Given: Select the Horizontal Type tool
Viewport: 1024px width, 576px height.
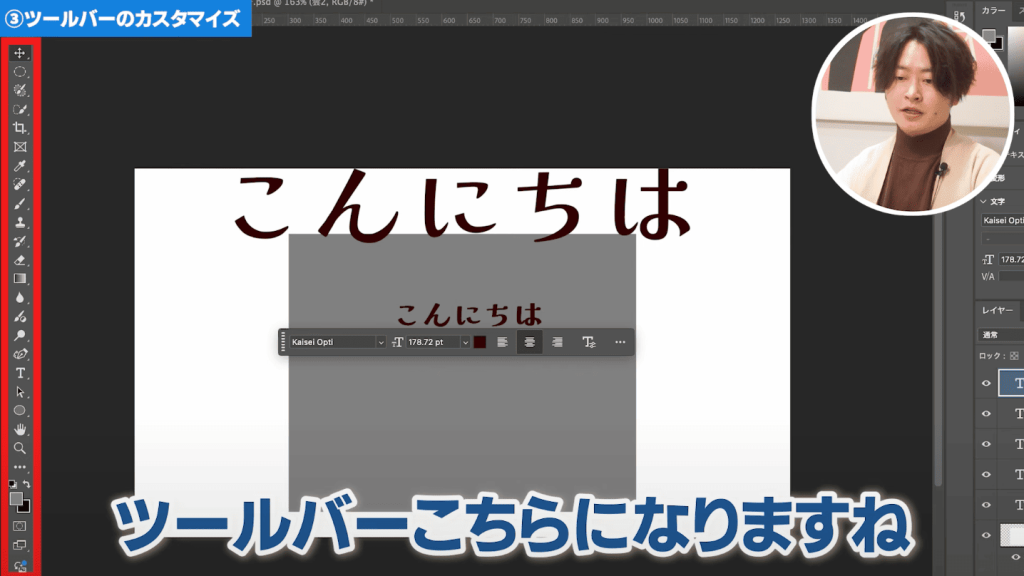Looking at the screenshot, I should [x=20, y=374].
